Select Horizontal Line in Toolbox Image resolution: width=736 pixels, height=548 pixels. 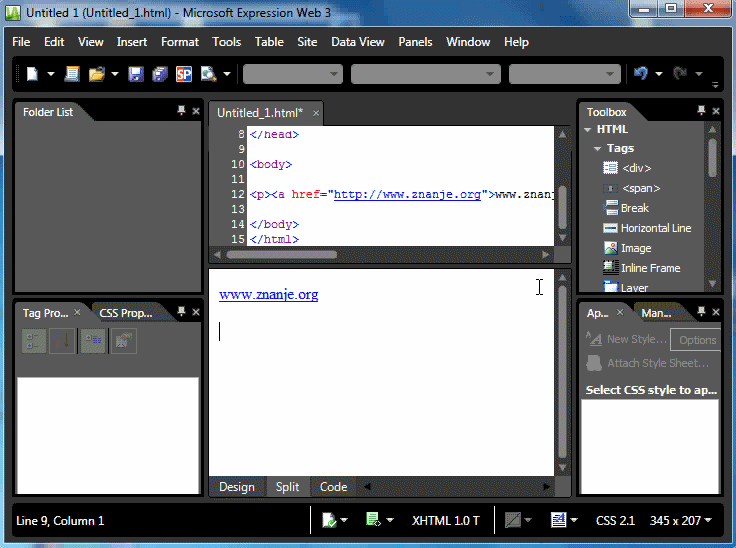pos(655,228)
